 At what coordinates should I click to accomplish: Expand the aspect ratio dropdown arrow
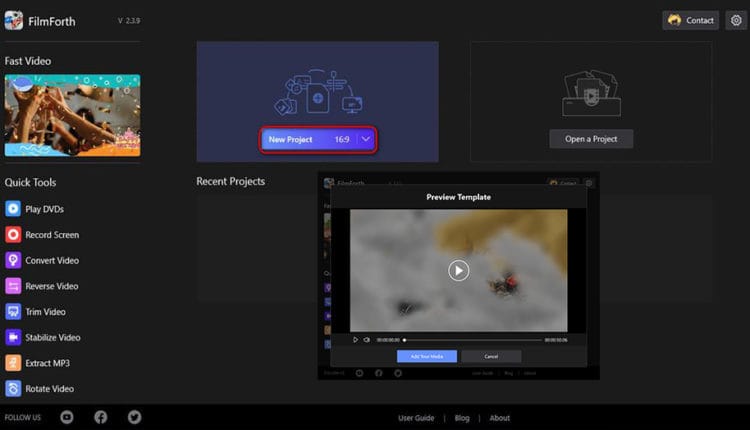tap(366, 139)
